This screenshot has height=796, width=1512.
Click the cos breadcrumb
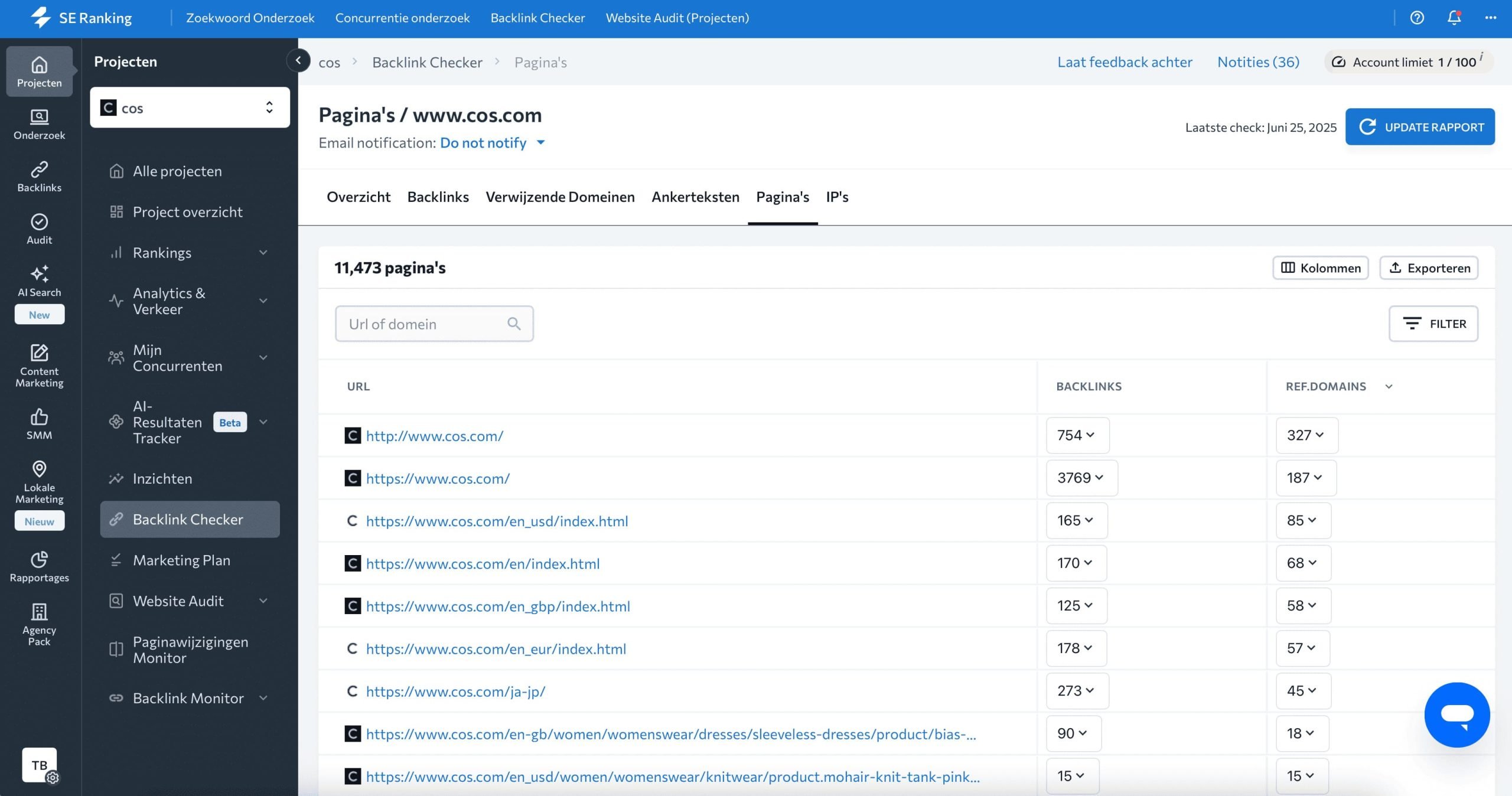tap(329, 62)
